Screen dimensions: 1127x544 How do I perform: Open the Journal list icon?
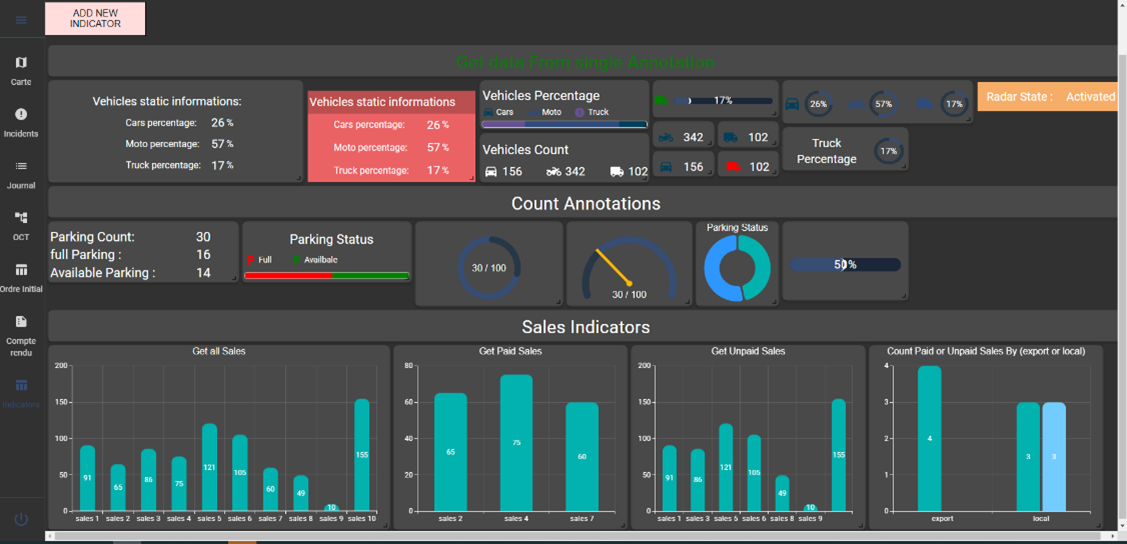(21, 166)
